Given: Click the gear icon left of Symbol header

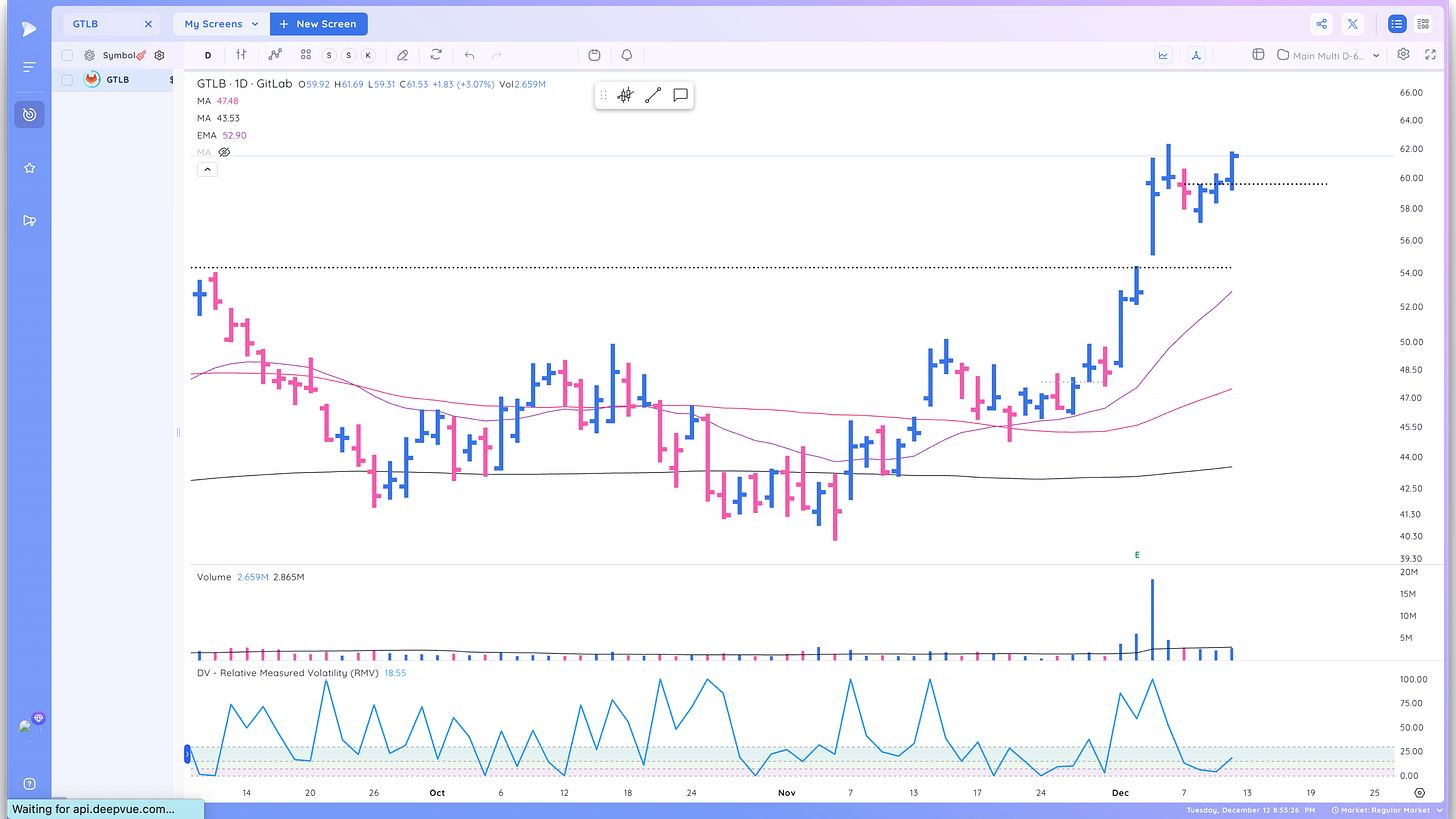Looking at the screenshot, I should coord(89,55).
